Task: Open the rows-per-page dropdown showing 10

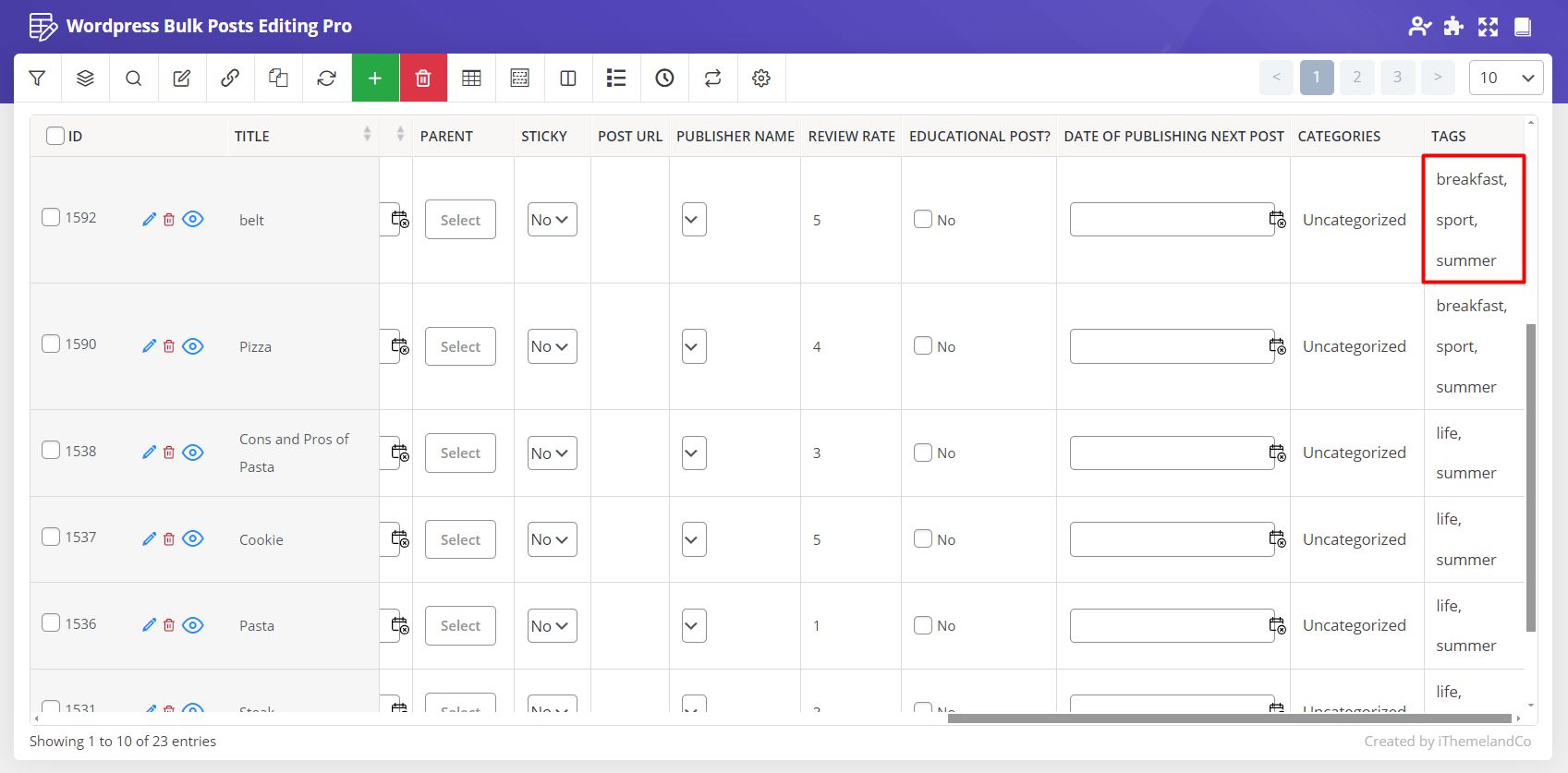Action: coord(1505,78)
